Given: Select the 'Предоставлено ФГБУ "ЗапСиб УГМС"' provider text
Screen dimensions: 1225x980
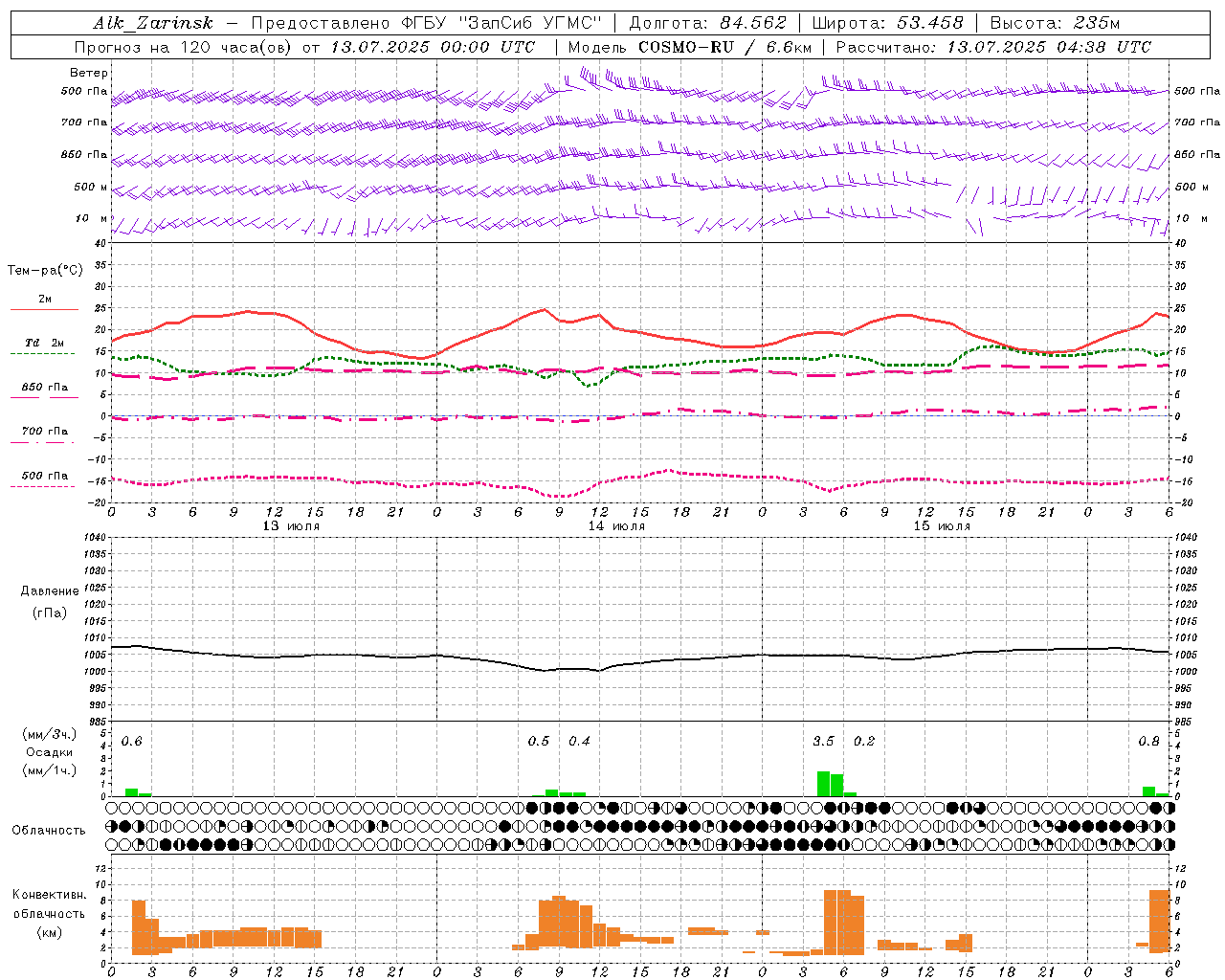Looking at the screenshot, I should pos(426,23).
